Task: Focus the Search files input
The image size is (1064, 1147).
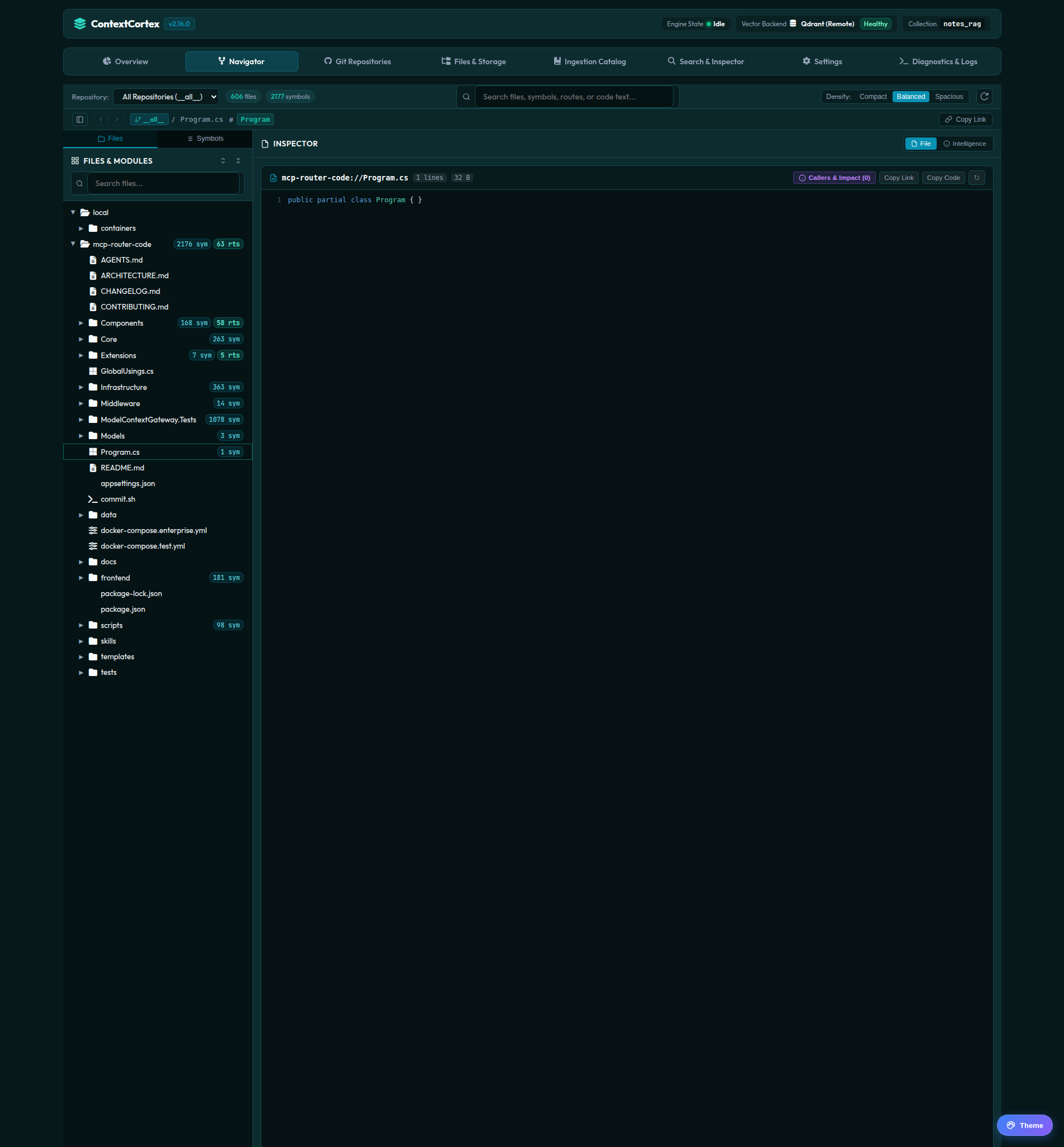Action: coord(163,184)
